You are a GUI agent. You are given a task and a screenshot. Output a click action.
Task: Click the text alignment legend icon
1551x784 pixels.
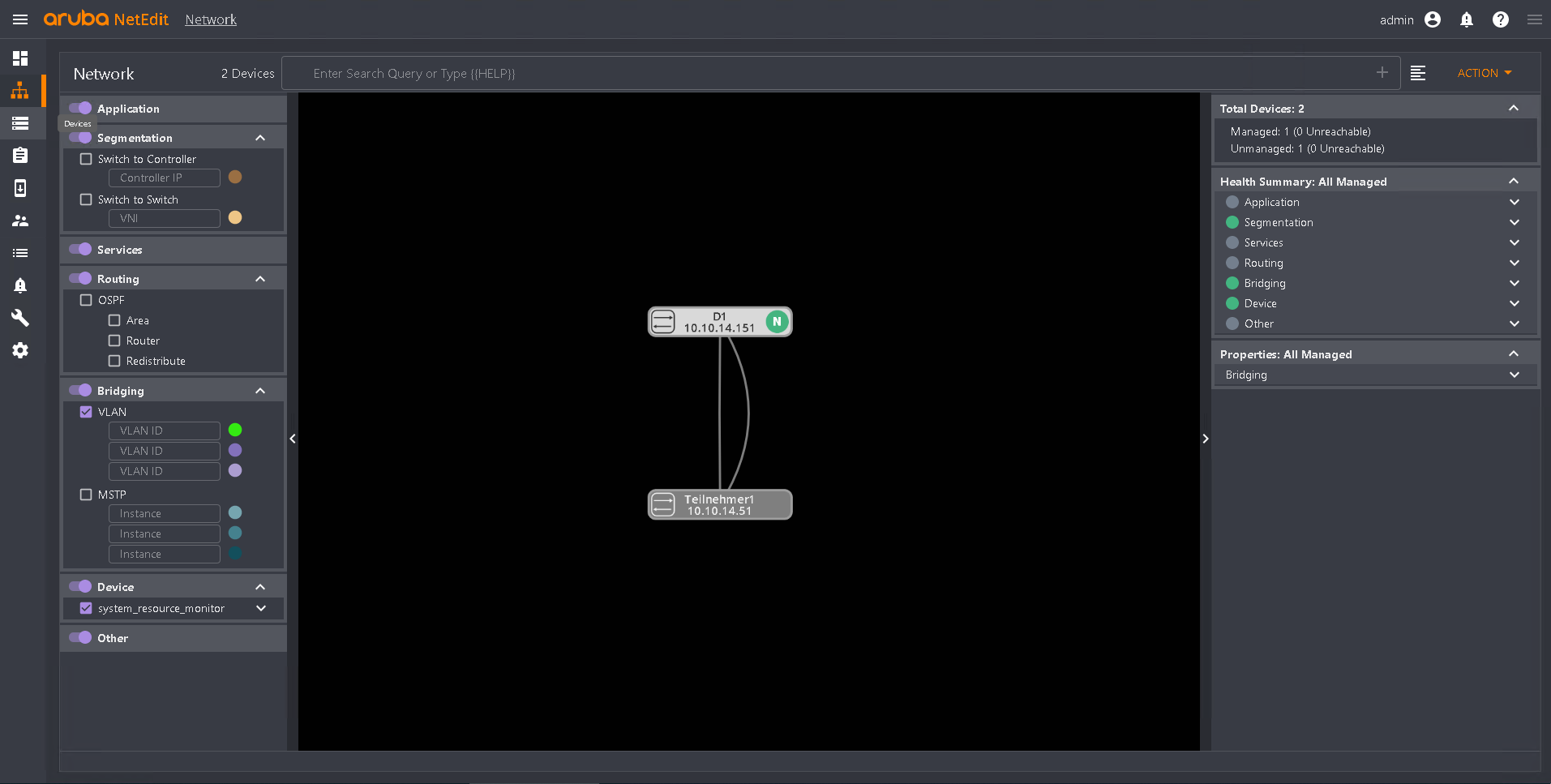coord(1417,73)
